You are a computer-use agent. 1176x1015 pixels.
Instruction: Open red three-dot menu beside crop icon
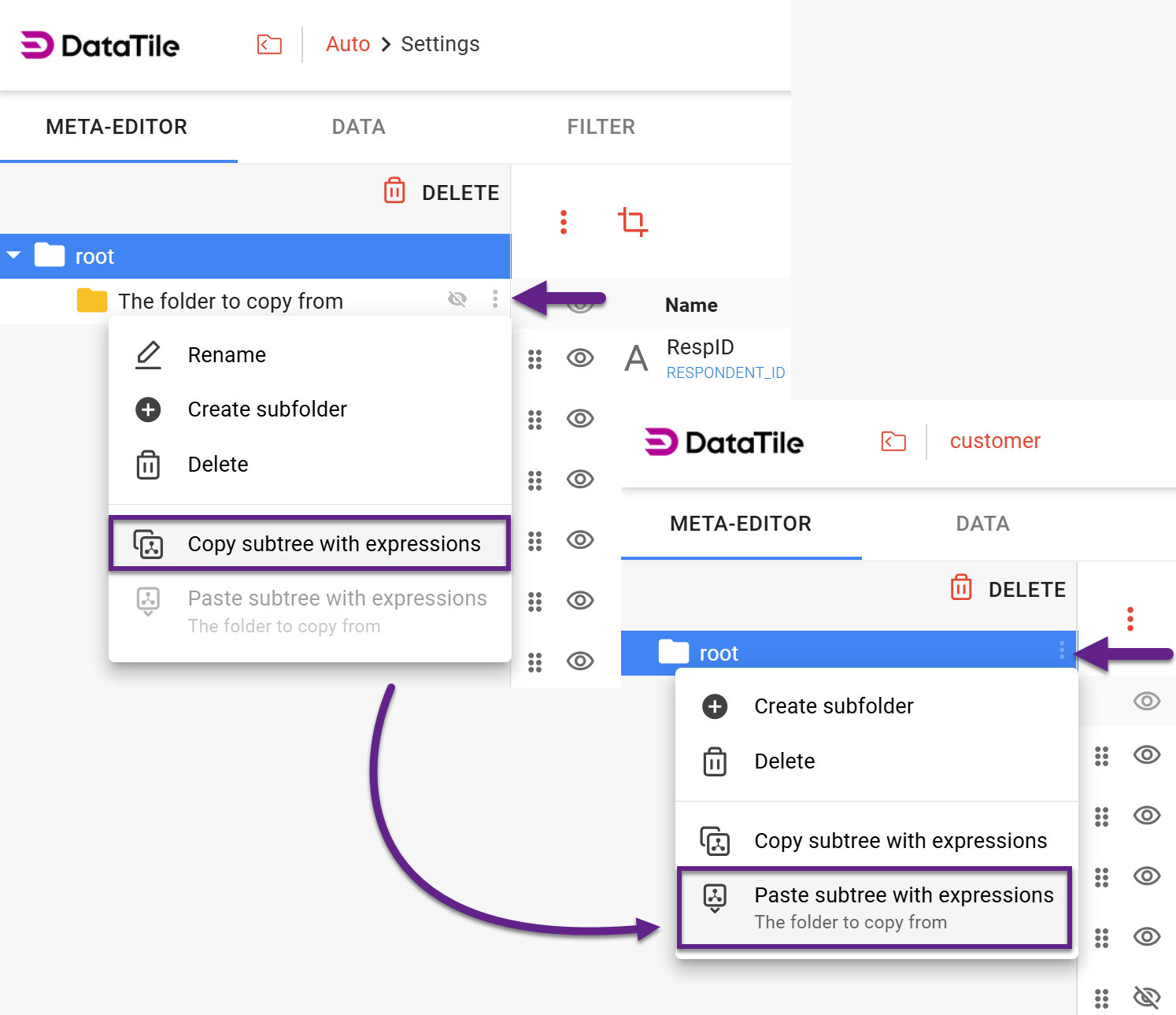(x=564, y=222)
